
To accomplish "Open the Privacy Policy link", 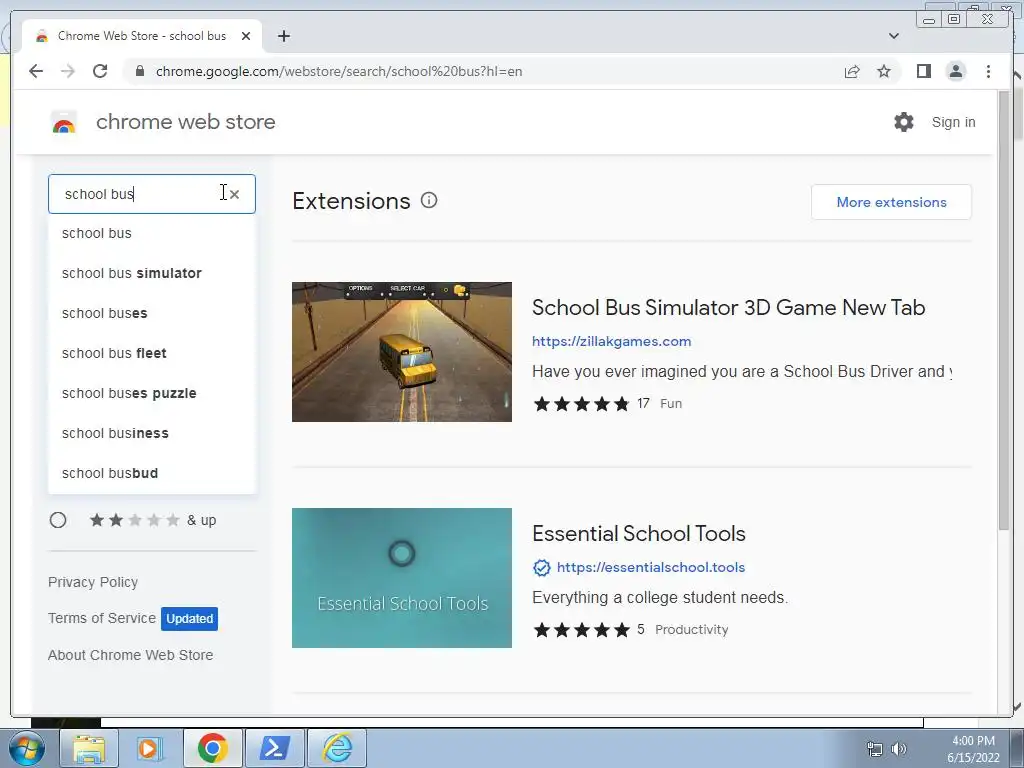I will click(x=93, y=582).
